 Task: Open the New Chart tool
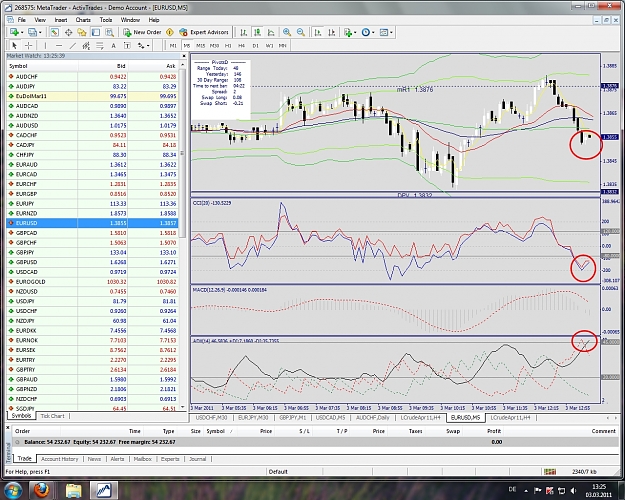(14, 32)
